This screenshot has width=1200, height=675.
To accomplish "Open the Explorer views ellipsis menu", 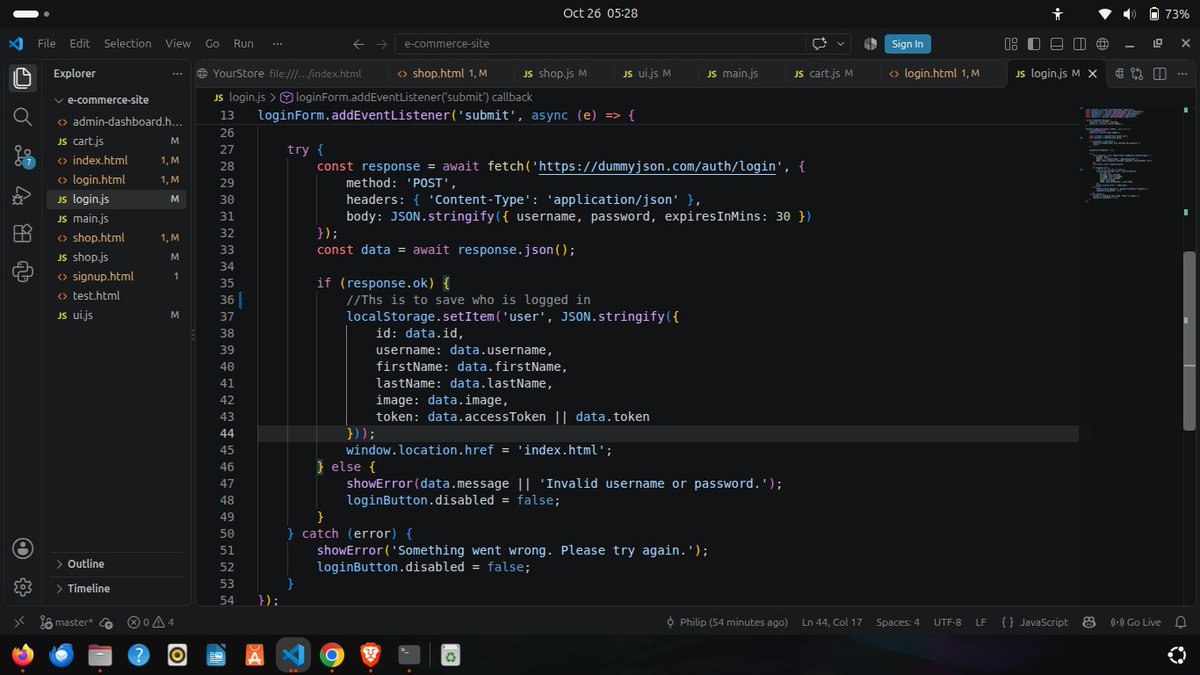I will 177,73.
